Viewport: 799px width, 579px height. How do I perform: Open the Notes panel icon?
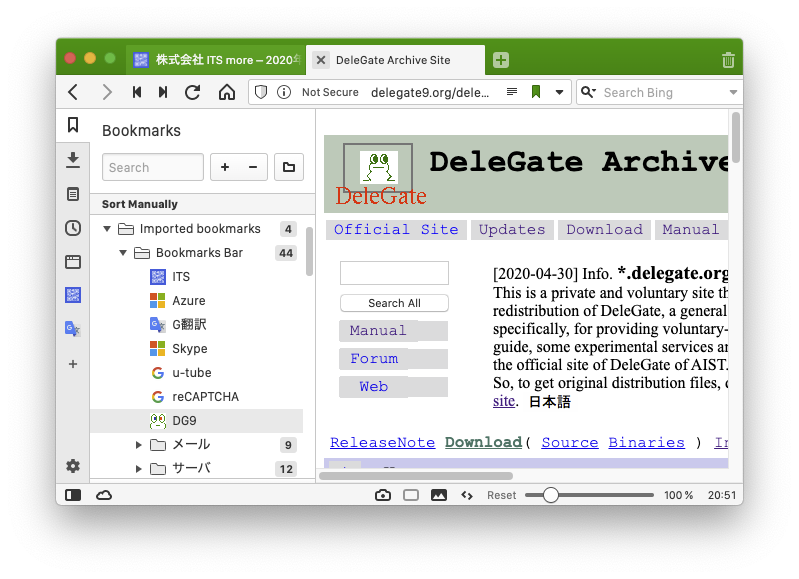coord(73,194)
